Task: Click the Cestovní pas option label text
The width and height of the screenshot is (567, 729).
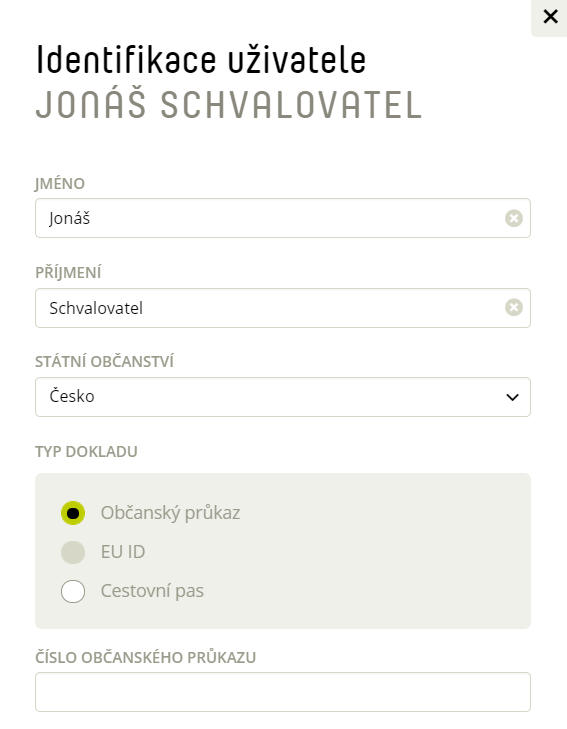Action: [152, 591]
